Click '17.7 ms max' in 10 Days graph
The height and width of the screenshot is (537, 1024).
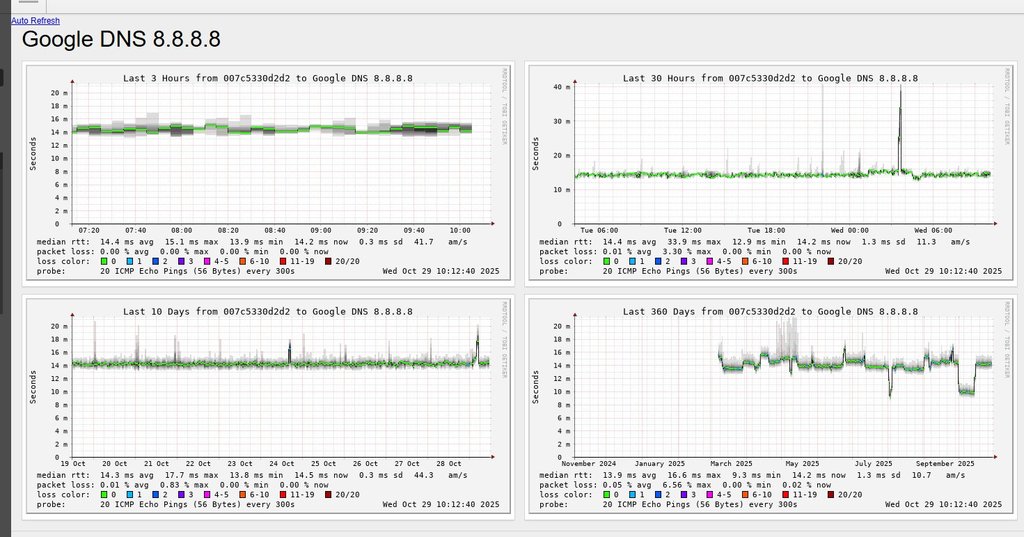191,475
